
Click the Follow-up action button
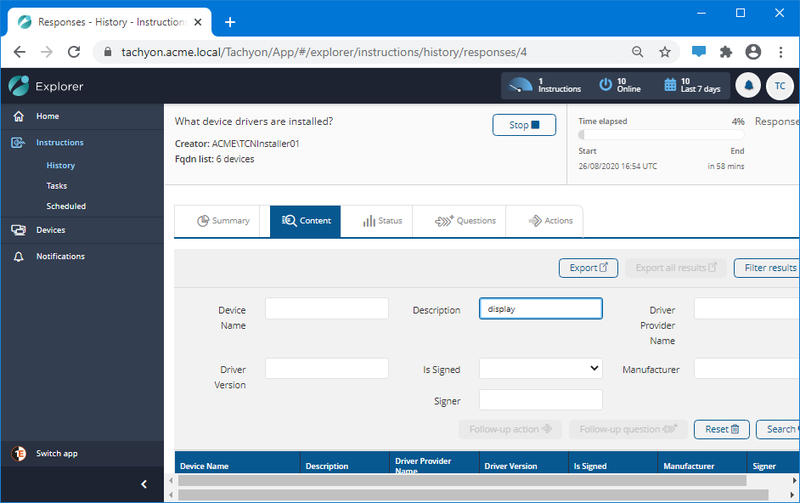[510, 430]
